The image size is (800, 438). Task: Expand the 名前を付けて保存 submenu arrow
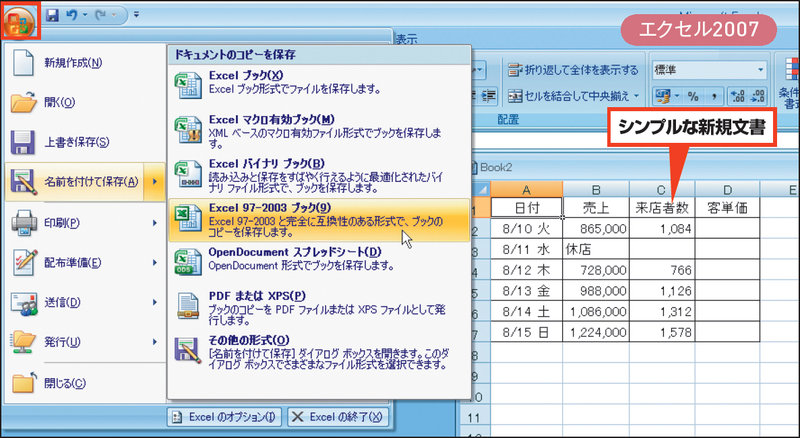coord(155,182)
